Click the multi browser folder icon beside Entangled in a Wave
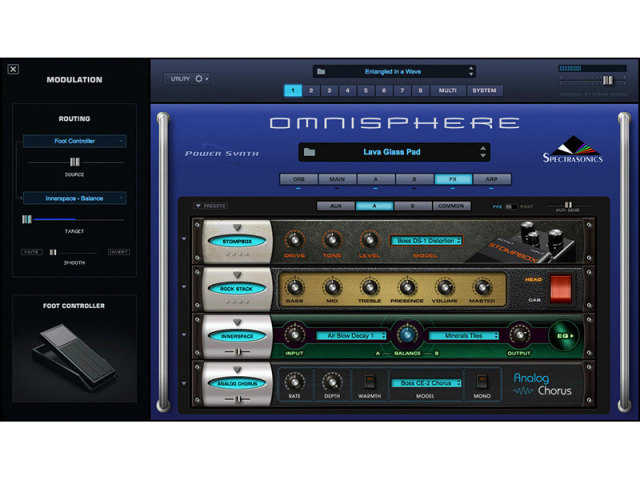The image size is (640, 480). 321,71
